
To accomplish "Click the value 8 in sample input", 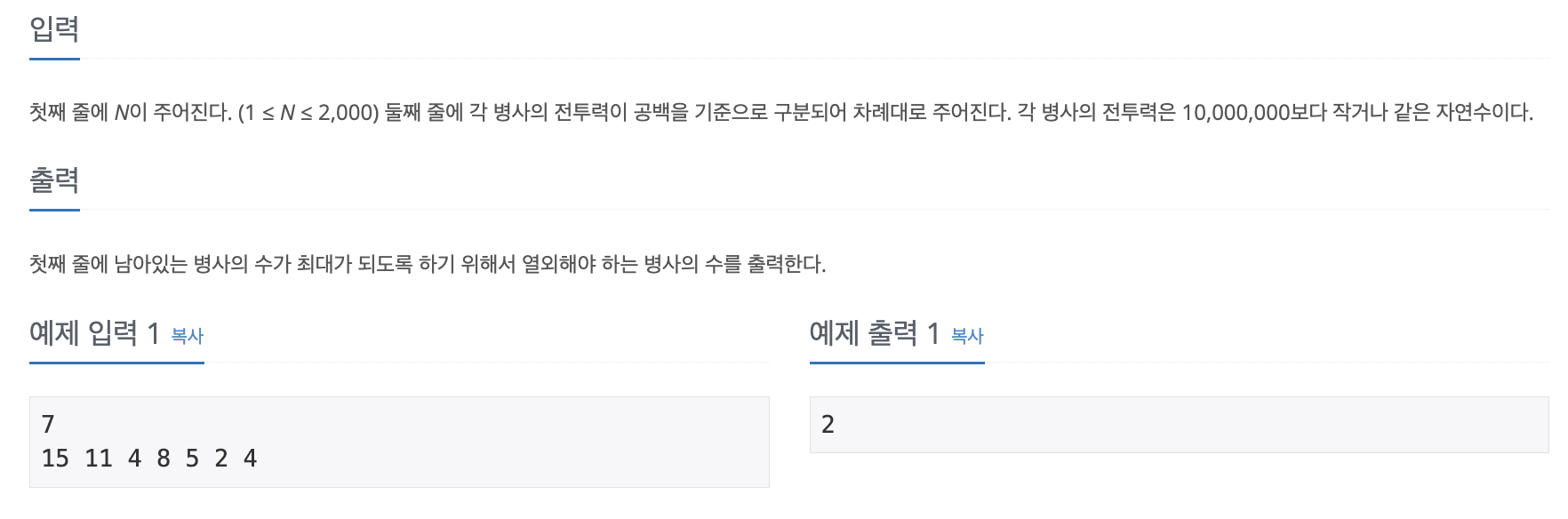I will pyautogui.click(x=164, y=458).
